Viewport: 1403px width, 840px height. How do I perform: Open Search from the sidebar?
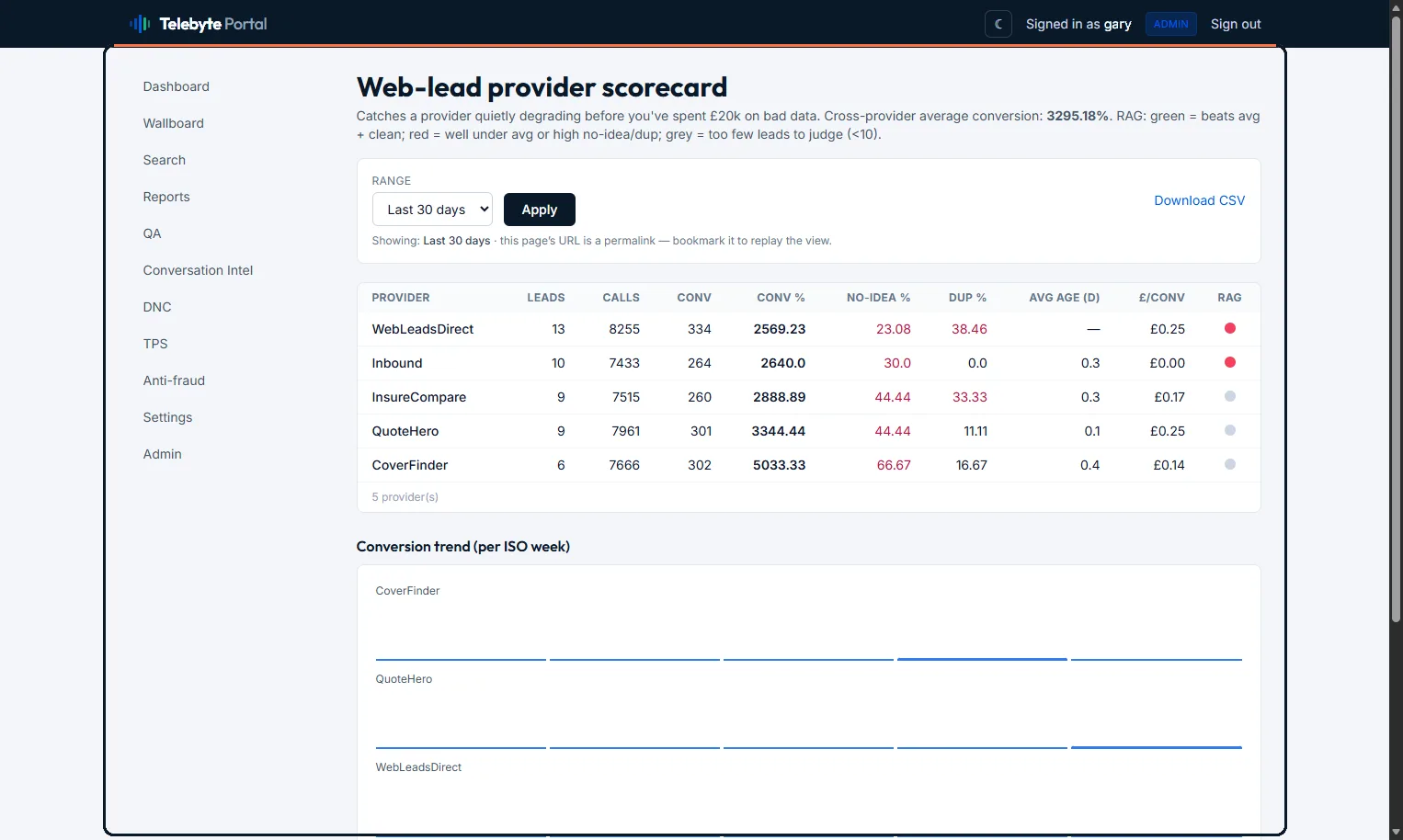click(165, 160)
